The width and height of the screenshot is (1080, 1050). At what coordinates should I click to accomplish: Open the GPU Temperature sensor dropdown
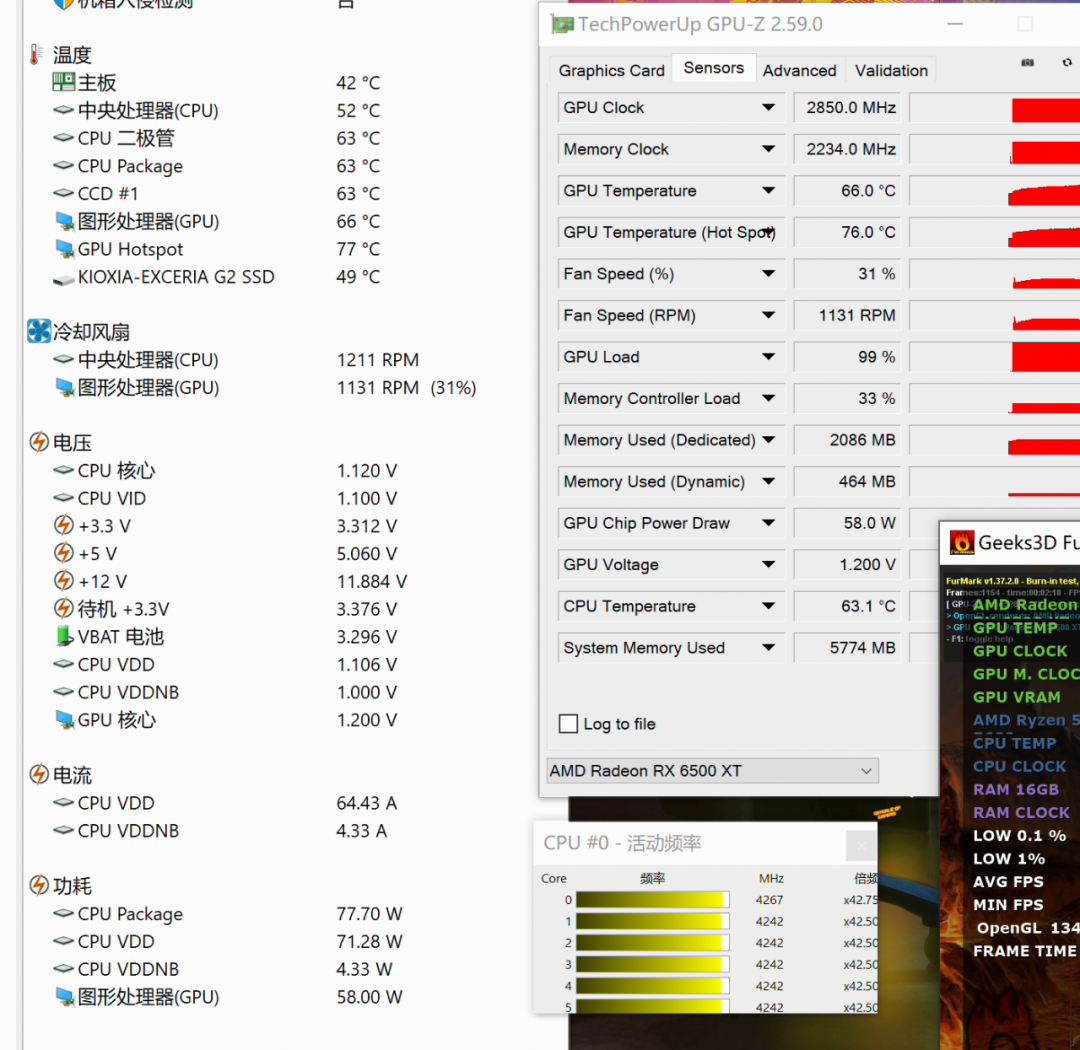(x=768, y=191)
